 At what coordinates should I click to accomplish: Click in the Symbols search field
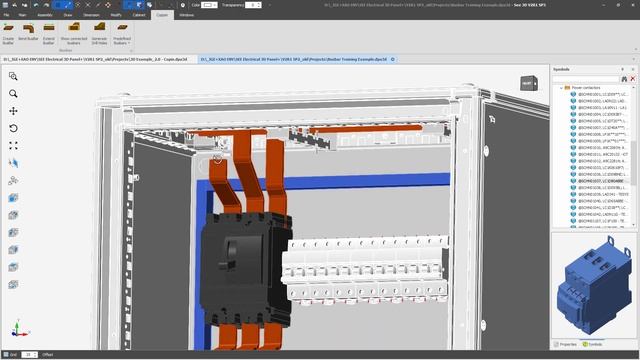pos(586,79)
